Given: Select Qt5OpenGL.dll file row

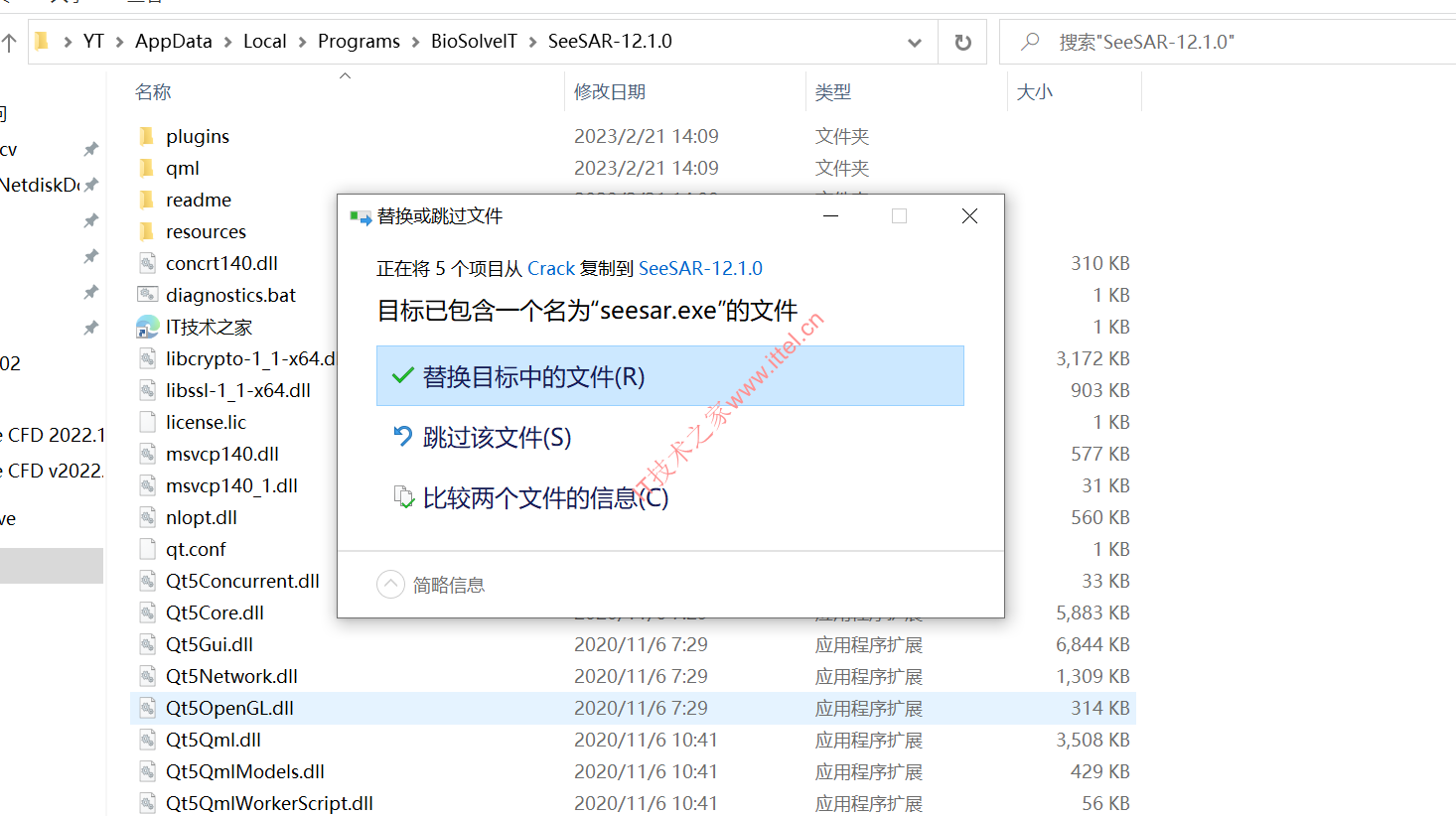Looking at the screenshot, I should click(x=633, y=708).
